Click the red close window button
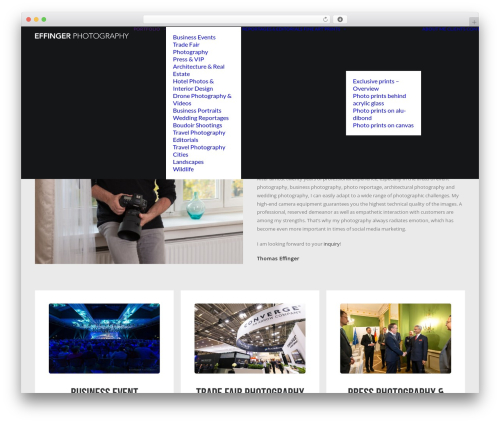500x423 pixels. tap(29, 19)
